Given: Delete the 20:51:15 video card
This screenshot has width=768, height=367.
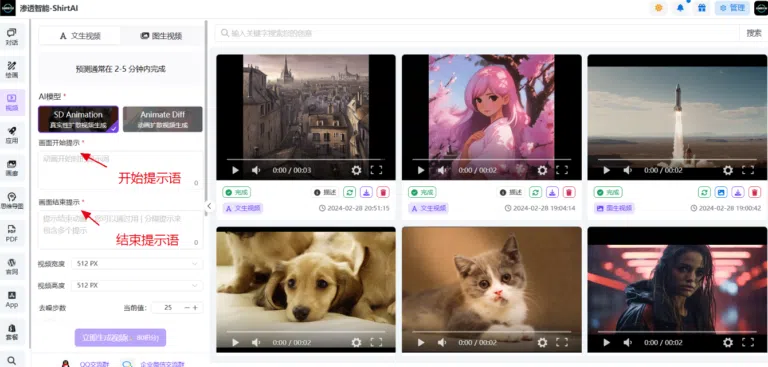Looking at the screenshot, I should 384,193.
